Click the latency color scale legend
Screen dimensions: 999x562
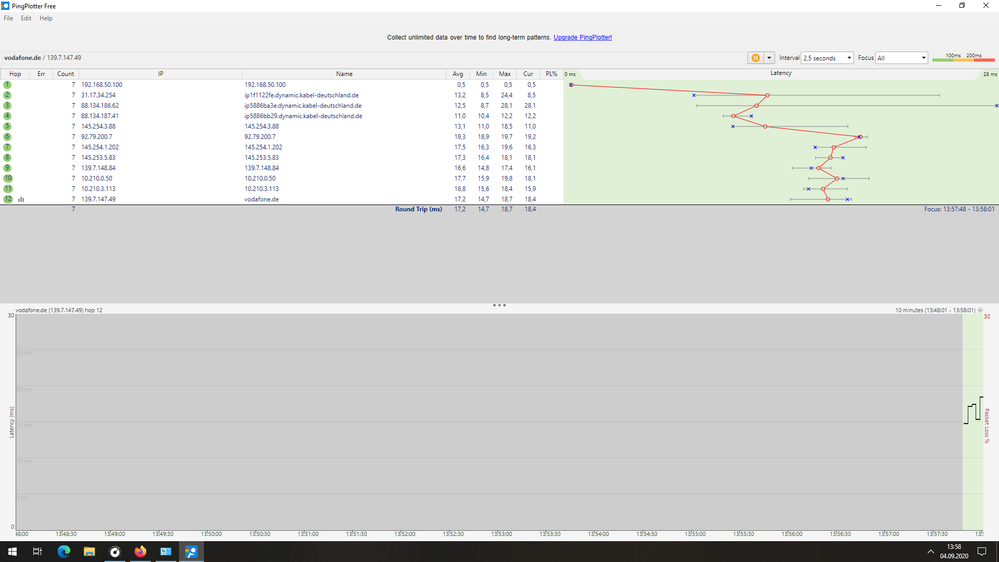pos(963,58)
